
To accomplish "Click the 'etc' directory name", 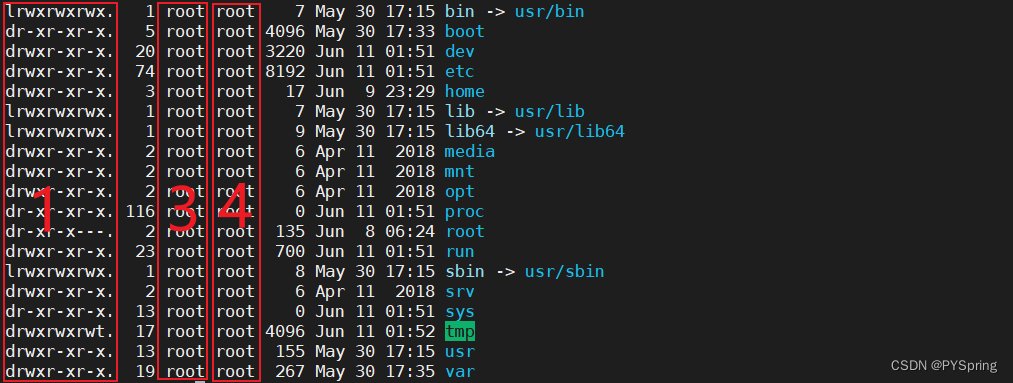I will point(459,71).
